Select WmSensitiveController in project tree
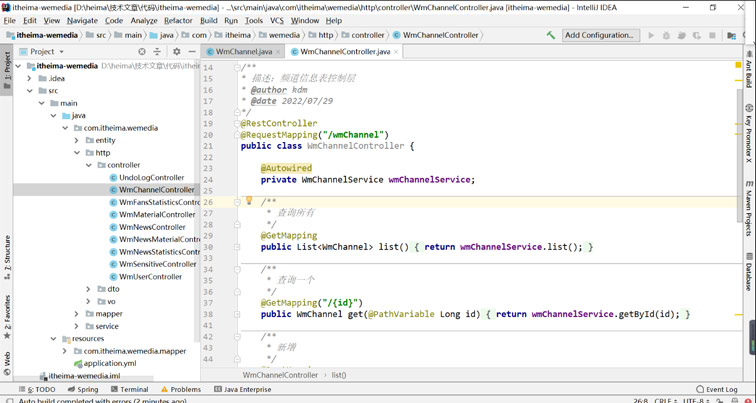This screenshot has width=756, height=403. click(158, 264)
